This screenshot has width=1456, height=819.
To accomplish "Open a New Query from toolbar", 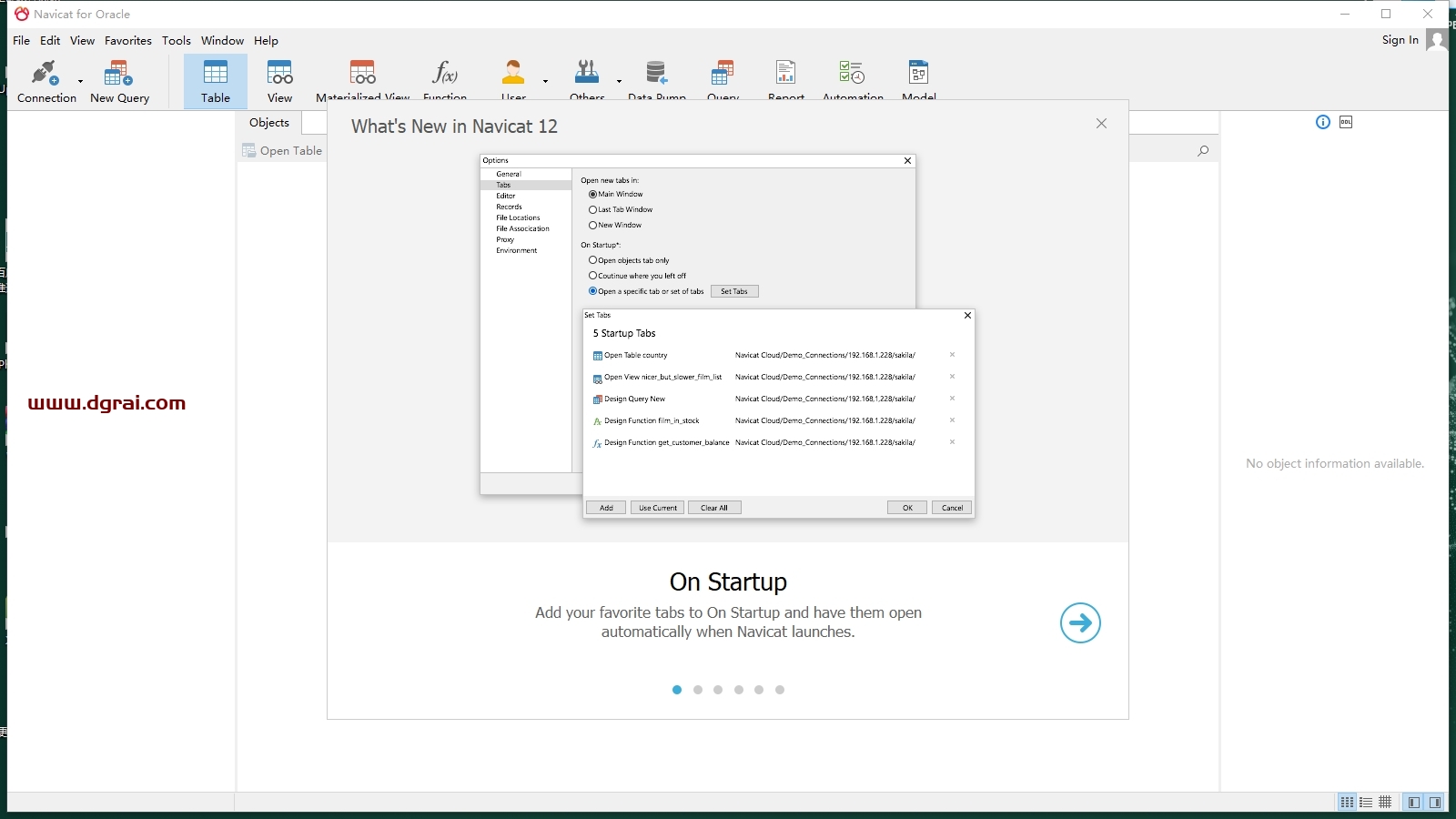I will [x=119, y=80].
